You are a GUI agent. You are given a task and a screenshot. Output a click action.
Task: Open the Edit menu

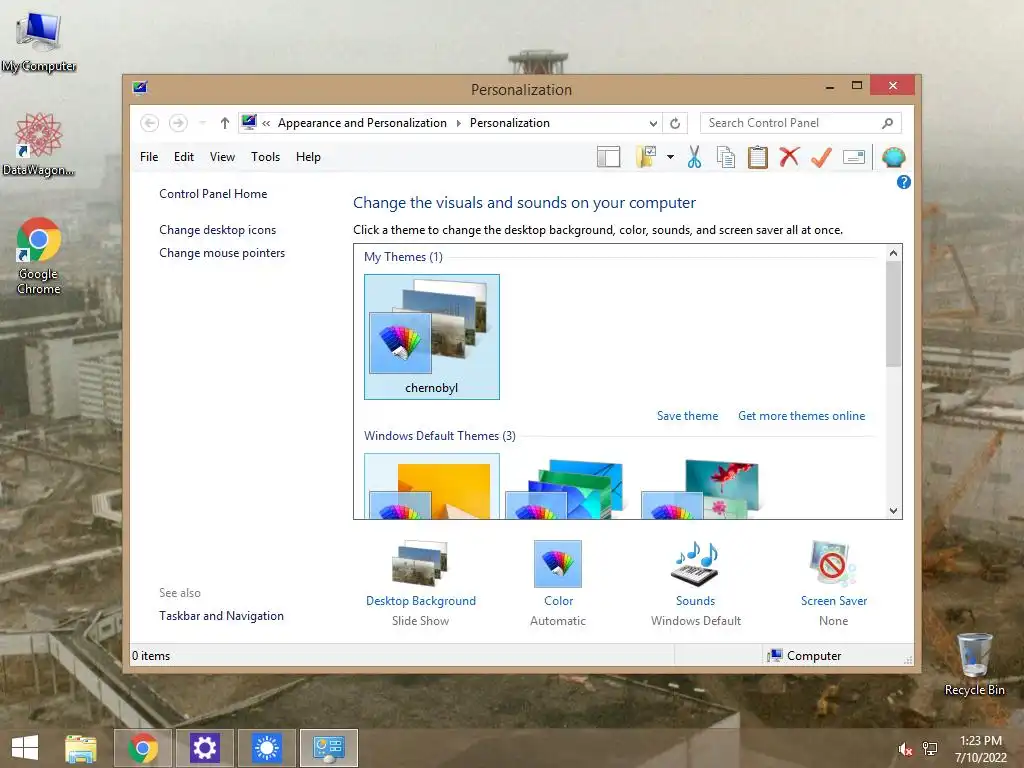[x=184, y=157]
